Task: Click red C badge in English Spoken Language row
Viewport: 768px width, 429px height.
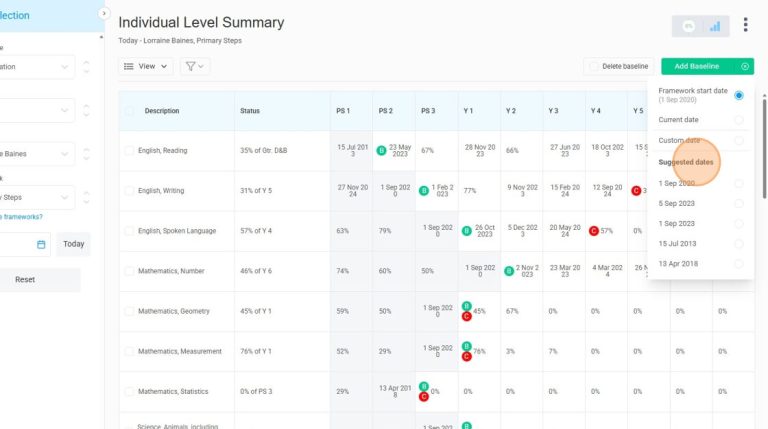Action: coord(594,231)
